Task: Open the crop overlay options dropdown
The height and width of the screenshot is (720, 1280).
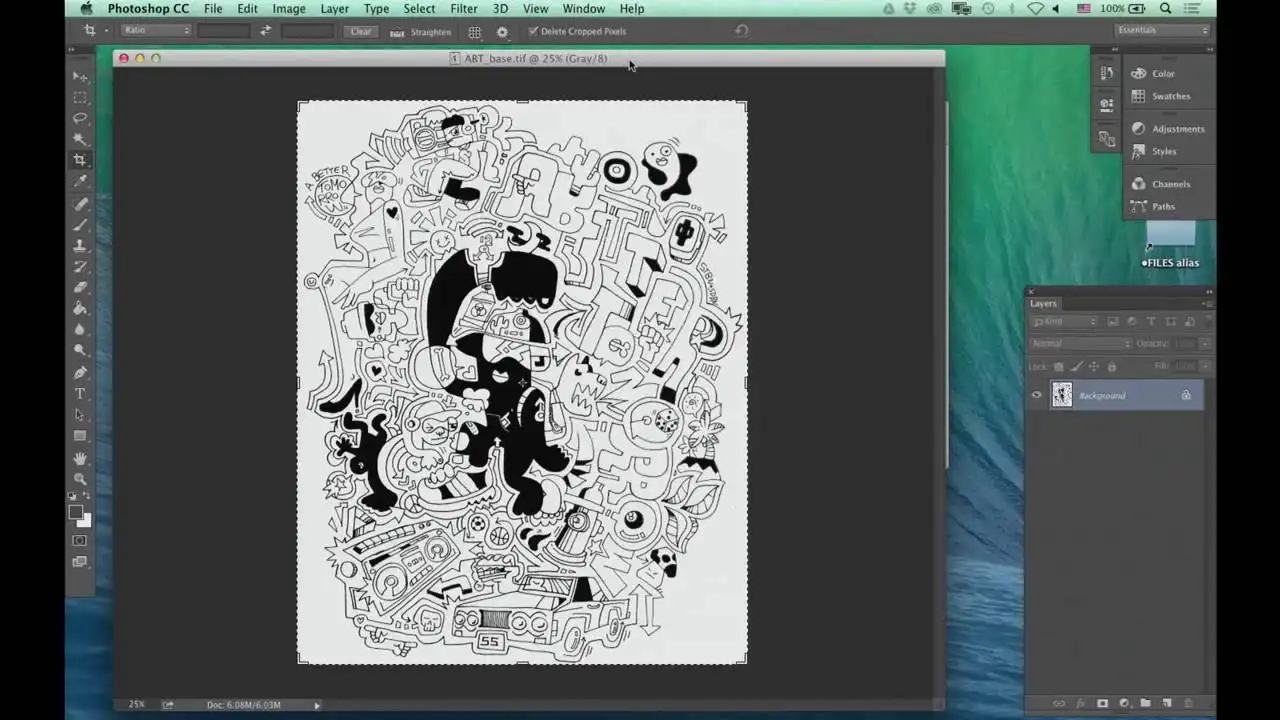Action: [474, 31]
